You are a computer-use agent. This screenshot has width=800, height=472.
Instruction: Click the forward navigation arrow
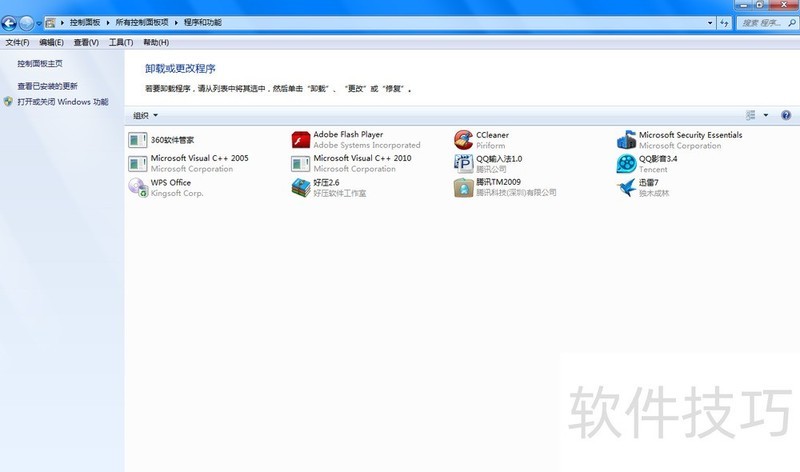pyautogui.click(x=26, y=23)
